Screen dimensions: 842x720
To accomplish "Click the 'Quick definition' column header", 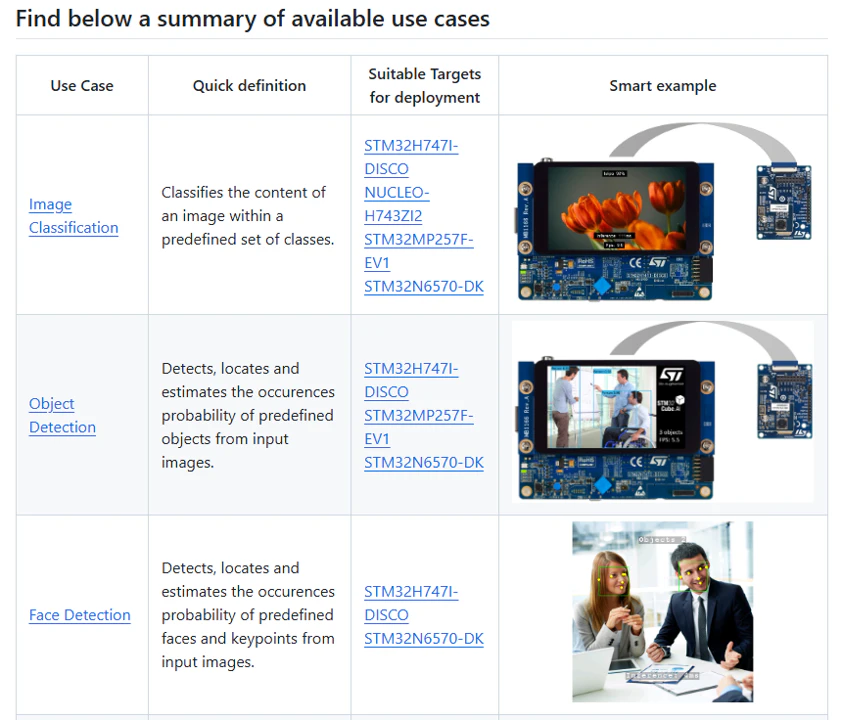I will coord(249,86).
